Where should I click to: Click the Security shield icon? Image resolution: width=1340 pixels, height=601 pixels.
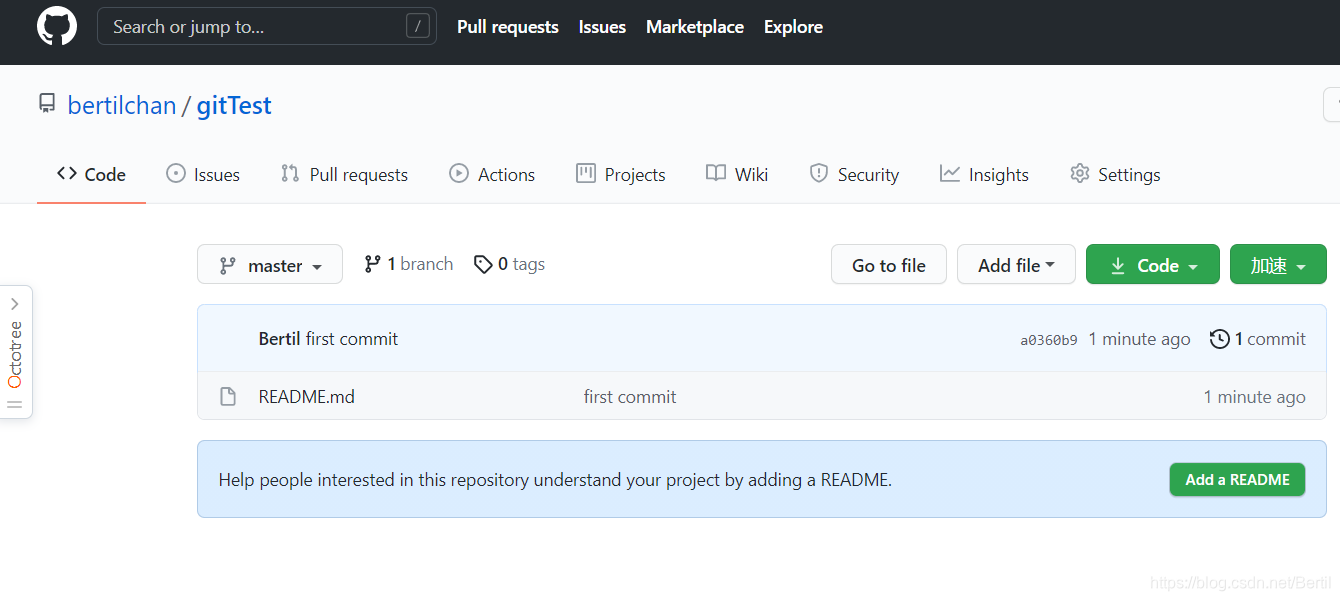[819, 173]
